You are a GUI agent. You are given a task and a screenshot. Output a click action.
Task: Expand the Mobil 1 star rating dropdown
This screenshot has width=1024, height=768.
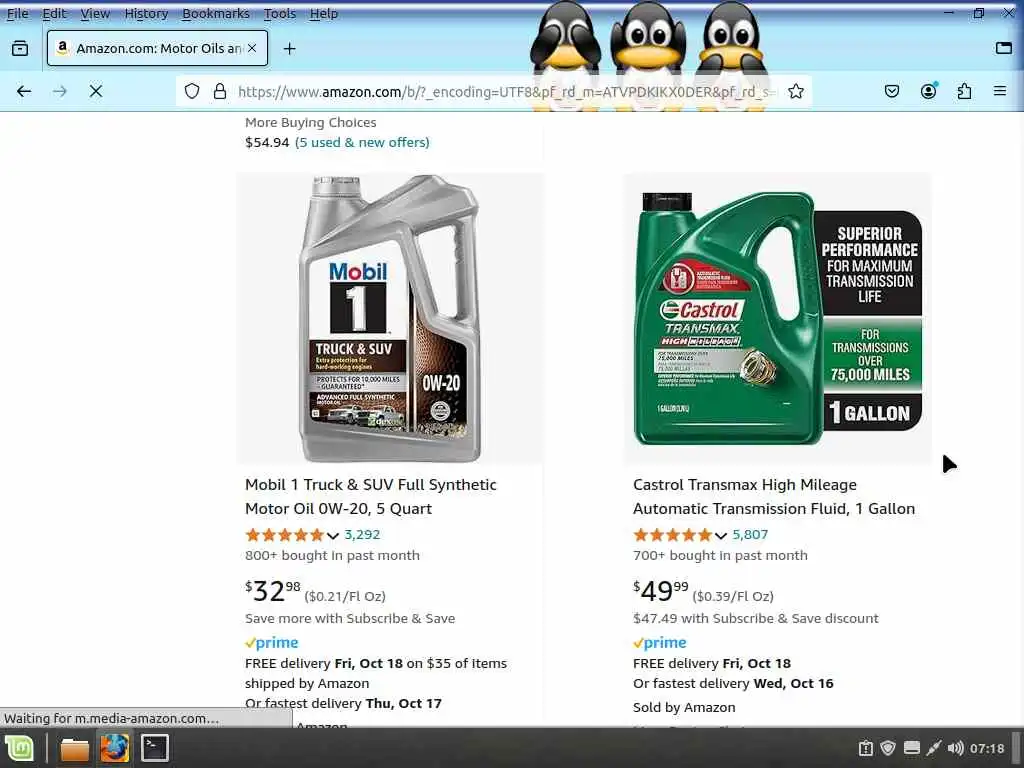(x=333, y=536)
